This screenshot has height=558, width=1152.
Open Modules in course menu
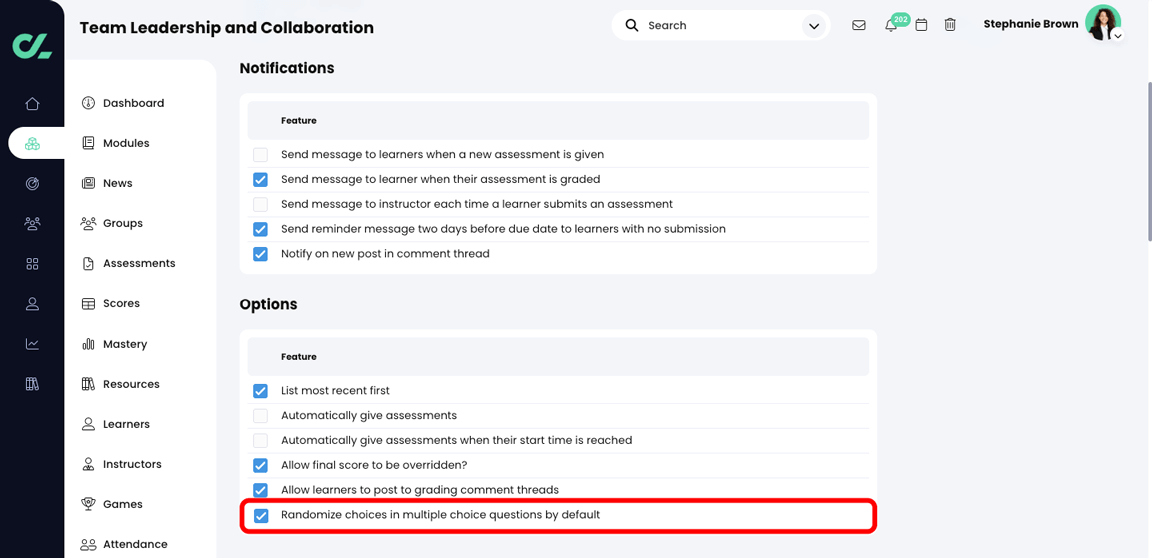[126, 143]
